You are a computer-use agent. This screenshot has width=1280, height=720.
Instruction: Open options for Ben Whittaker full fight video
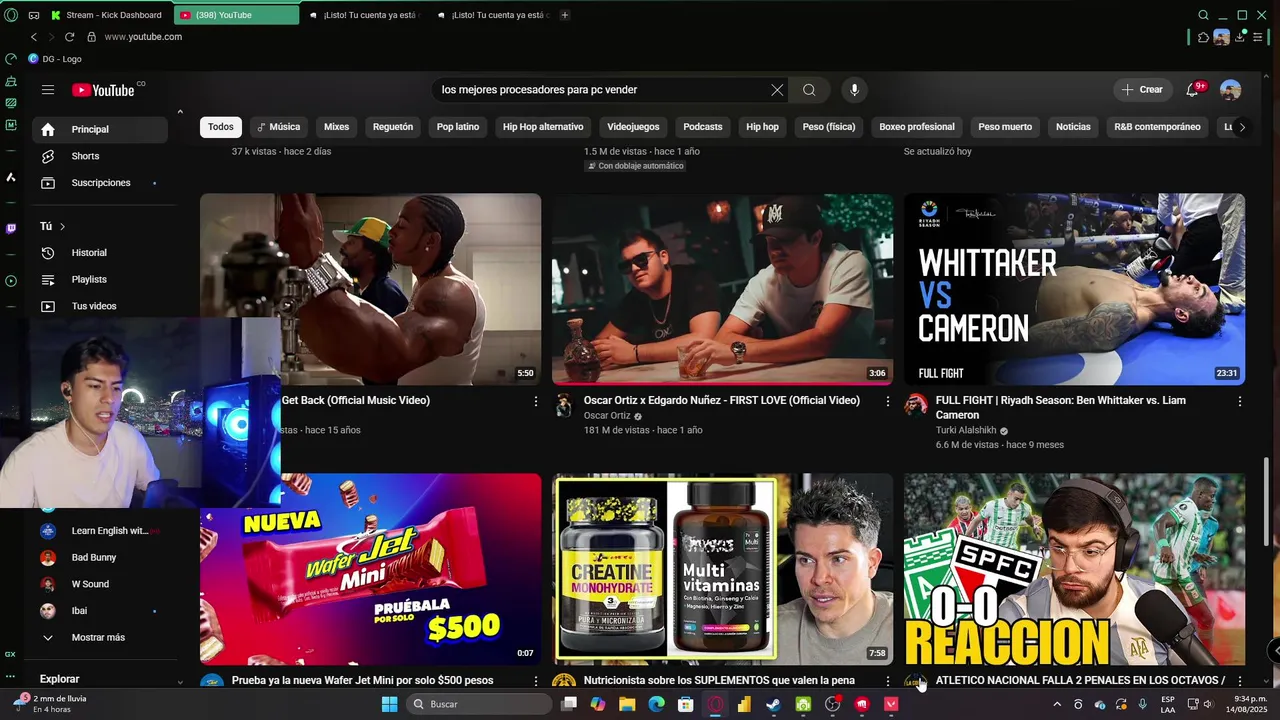[1240, 401]
